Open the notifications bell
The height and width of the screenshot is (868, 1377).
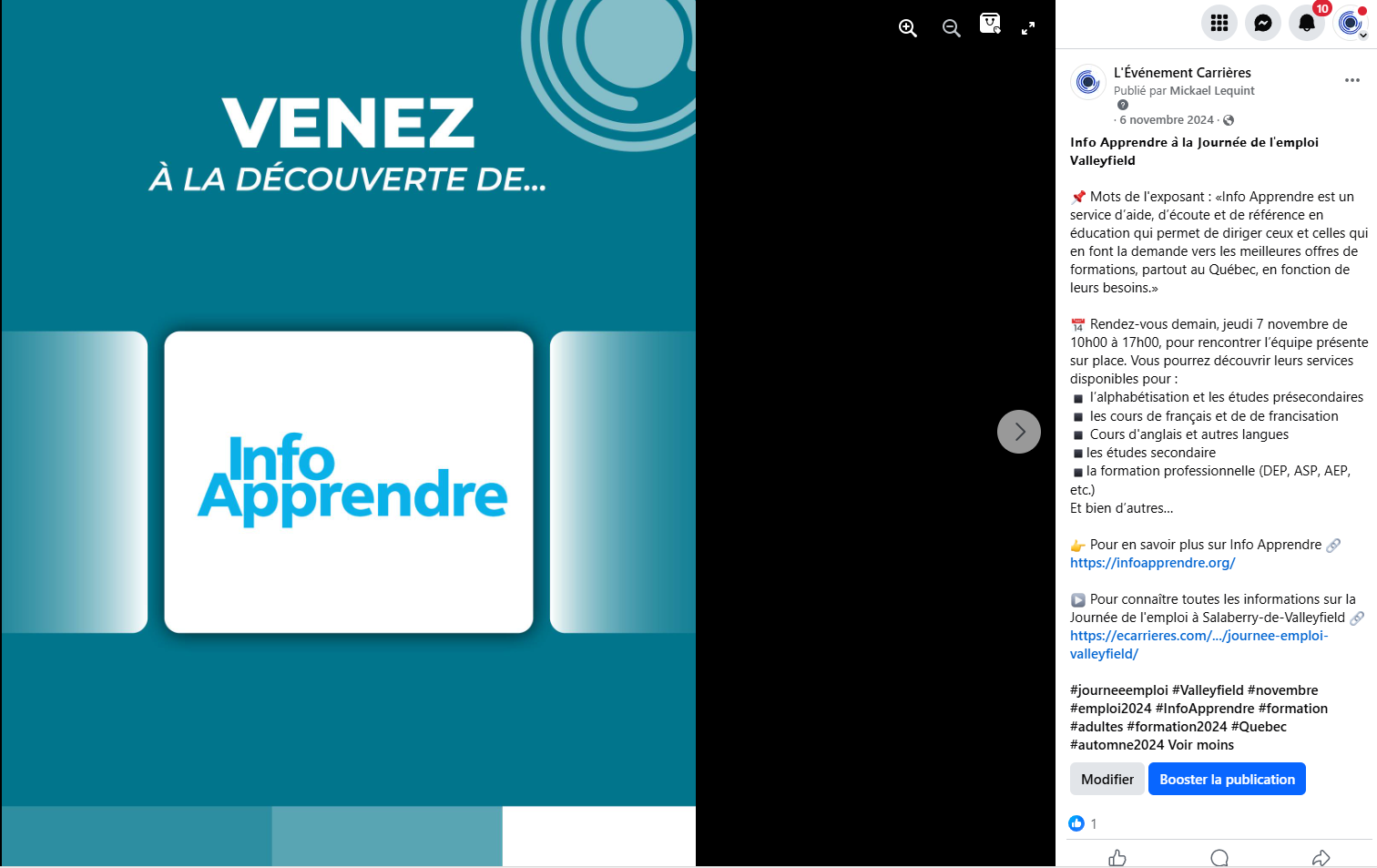coord(1306,23)
